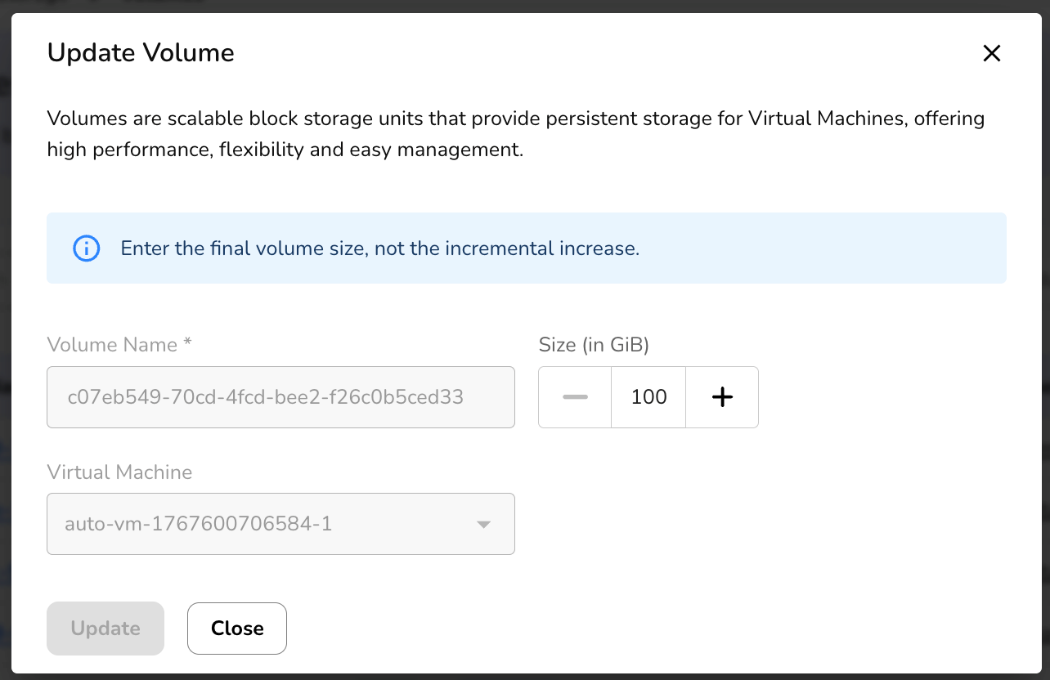Increase volume size with plus button
1050x680 pixels.
[722, 397]
